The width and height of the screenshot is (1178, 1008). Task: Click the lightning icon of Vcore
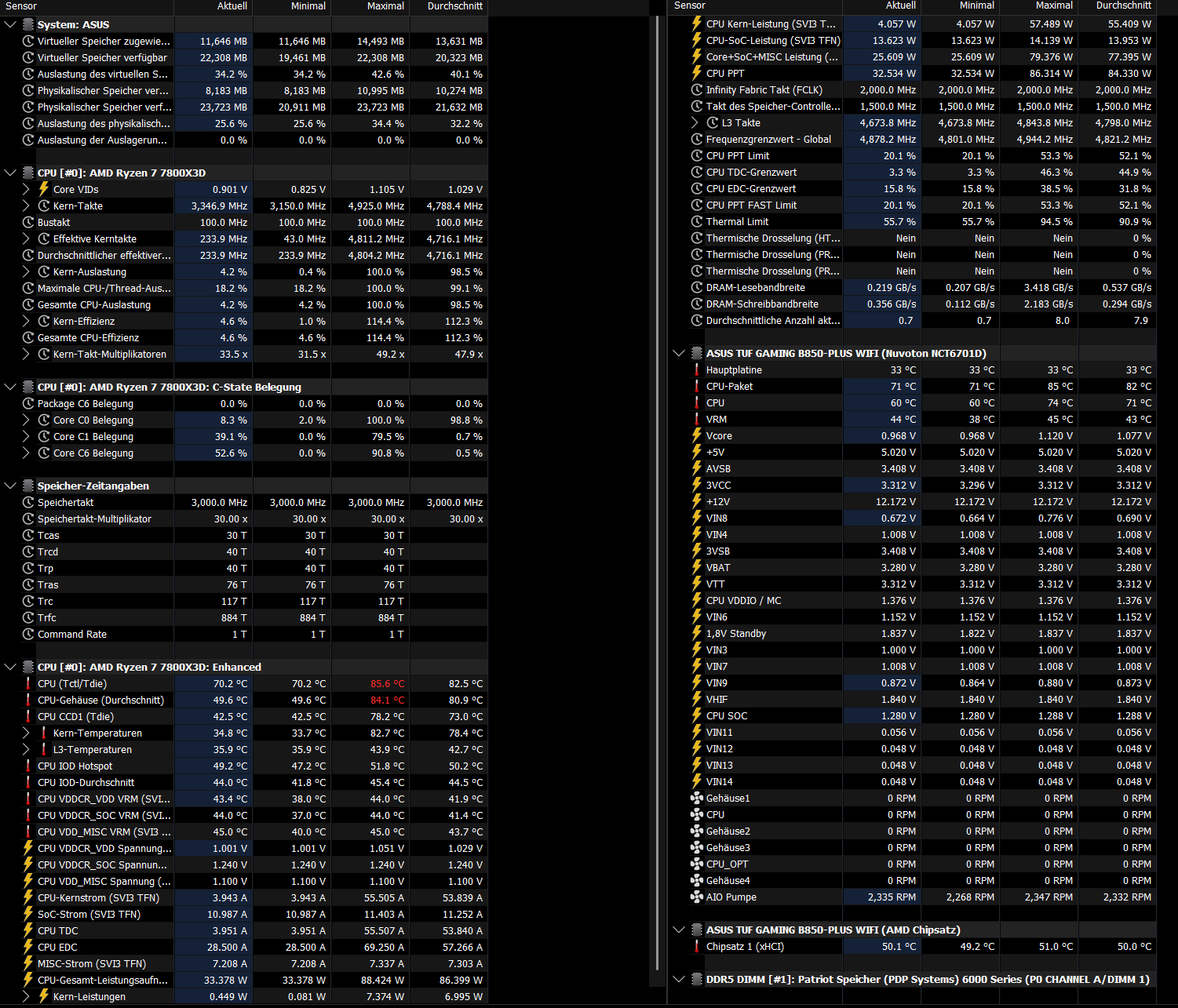pyautogui.click(x=697, y=435)
